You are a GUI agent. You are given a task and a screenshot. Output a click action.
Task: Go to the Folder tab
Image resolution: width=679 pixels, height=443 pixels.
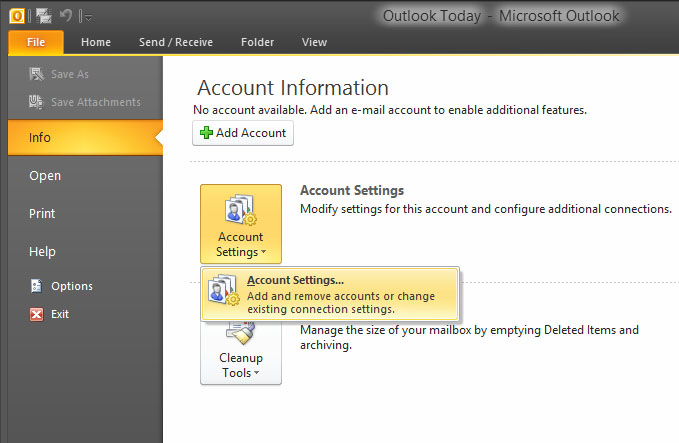point(257,42)
